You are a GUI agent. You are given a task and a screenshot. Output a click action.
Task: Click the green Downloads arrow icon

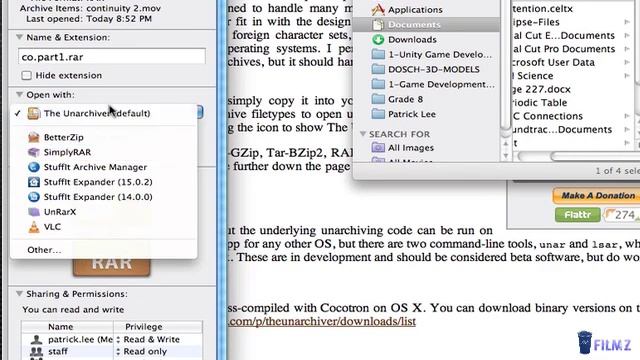click(378, 40)
